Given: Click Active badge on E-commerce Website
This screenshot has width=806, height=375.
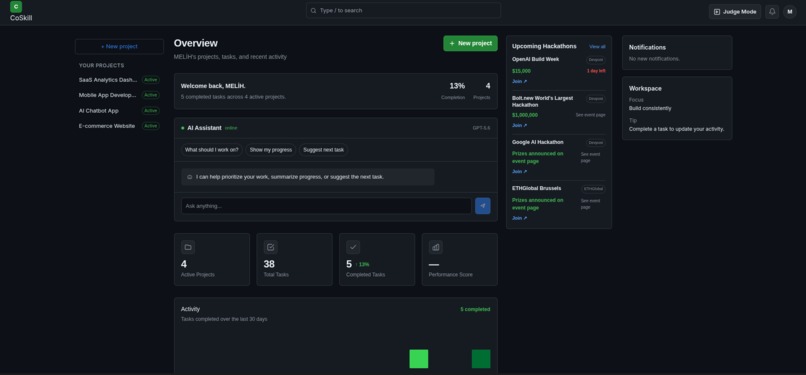Looking at the screenshot, I should point(151,126).
